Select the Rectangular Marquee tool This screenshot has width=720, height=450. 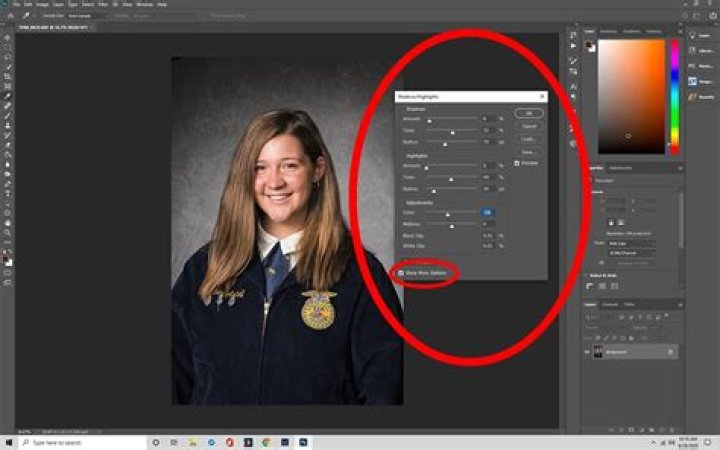[x=8, y=47]
